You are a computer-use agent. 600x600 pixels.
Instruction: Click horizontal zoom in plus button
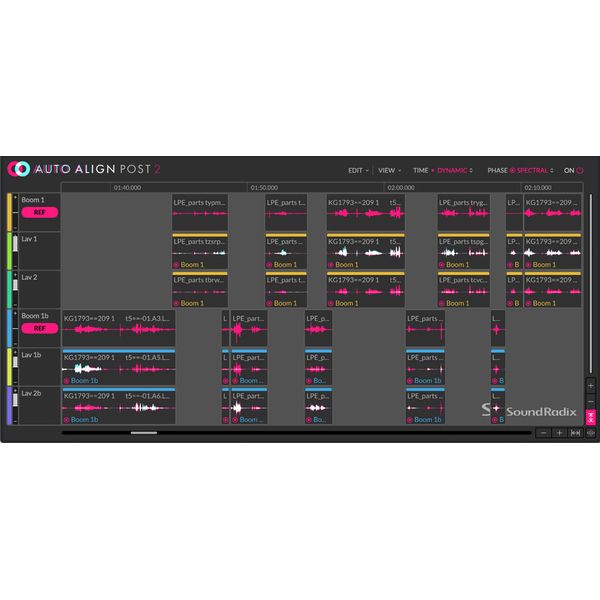click(x=559, y=433)
